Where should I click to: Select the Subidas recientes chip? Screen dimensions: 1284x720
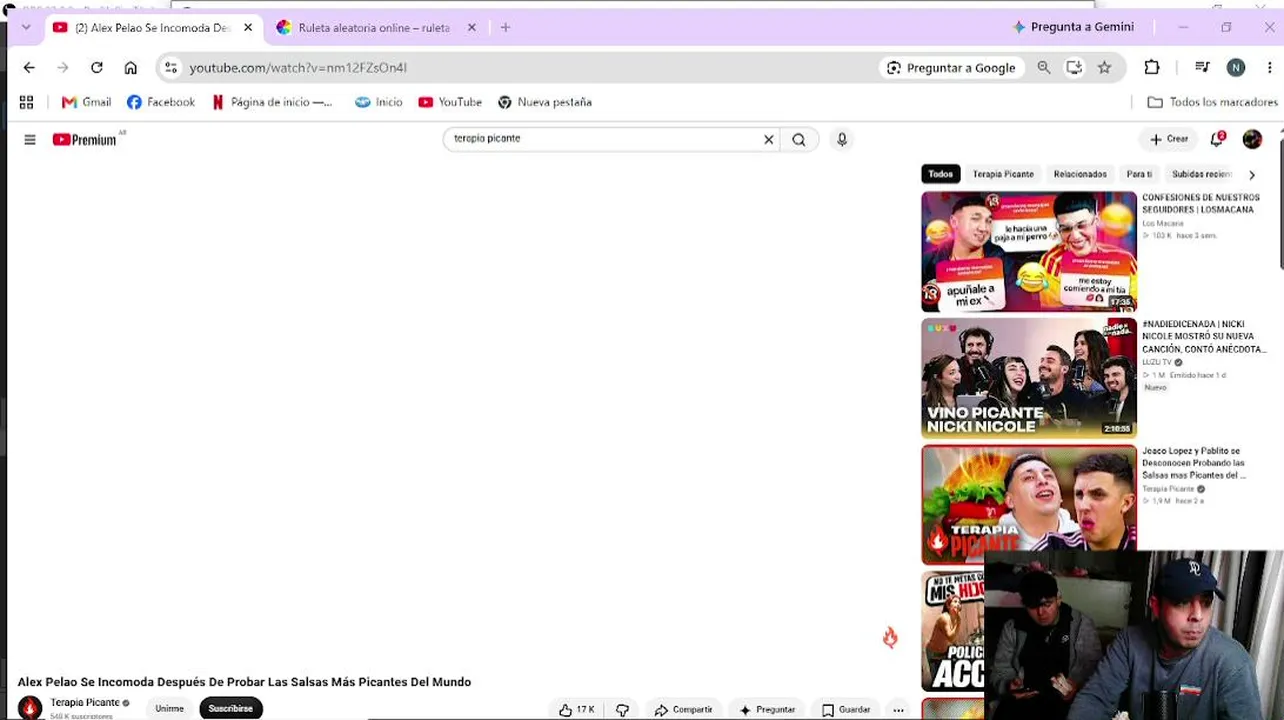1202,174
